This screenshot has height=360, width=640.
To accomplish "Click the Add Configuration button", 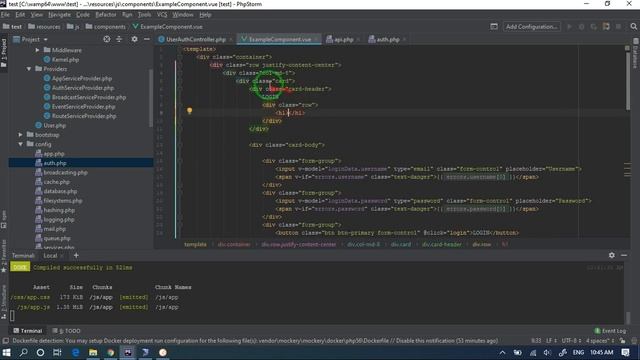I will tap(531, 27).
